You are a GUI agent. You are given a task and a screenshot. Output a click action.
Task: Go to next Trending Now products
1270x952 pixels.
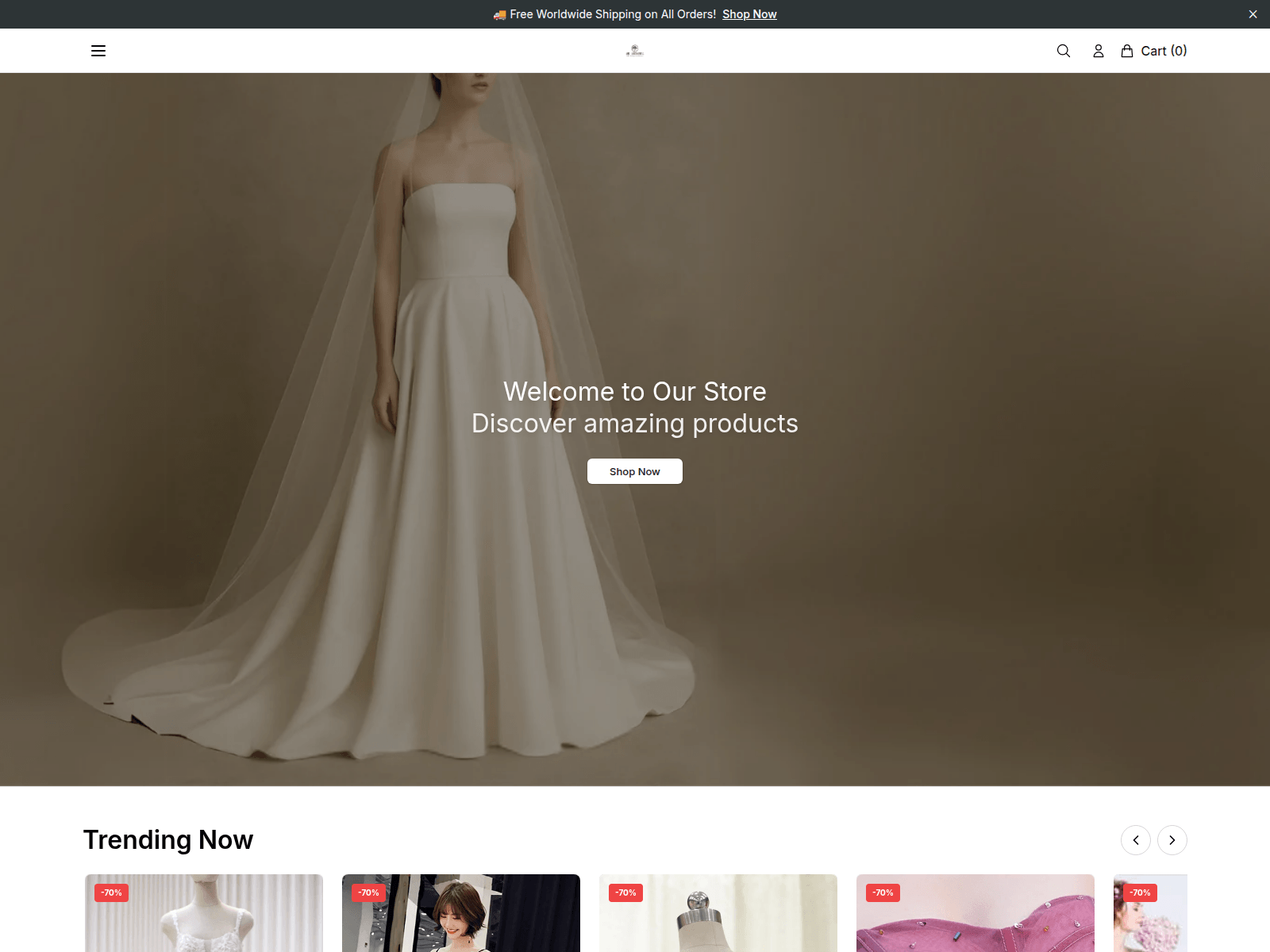click(1172, 840)
